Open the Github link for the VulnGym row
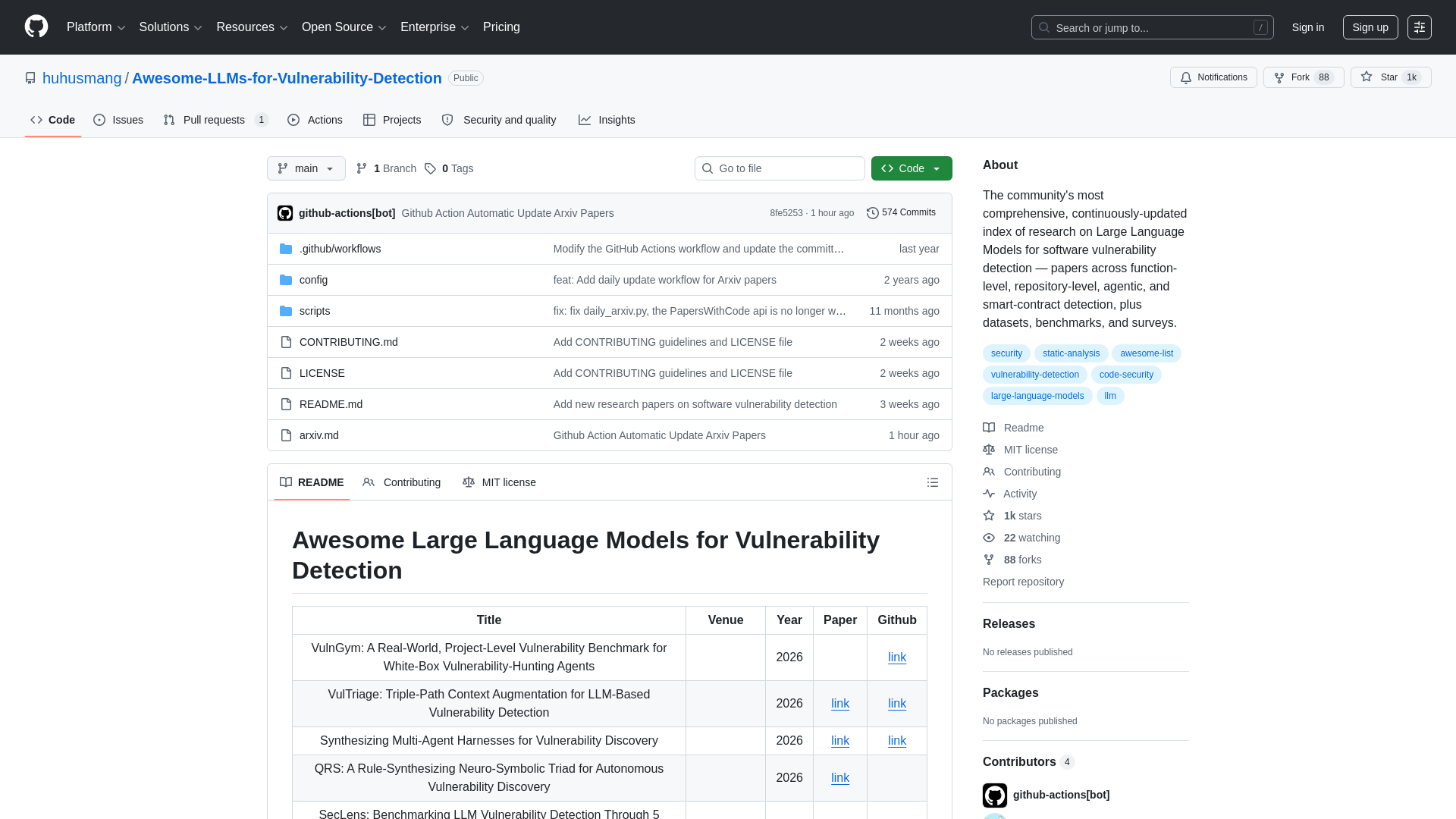This screenshot has height=819, width=1456. click(x=897, y=657)
